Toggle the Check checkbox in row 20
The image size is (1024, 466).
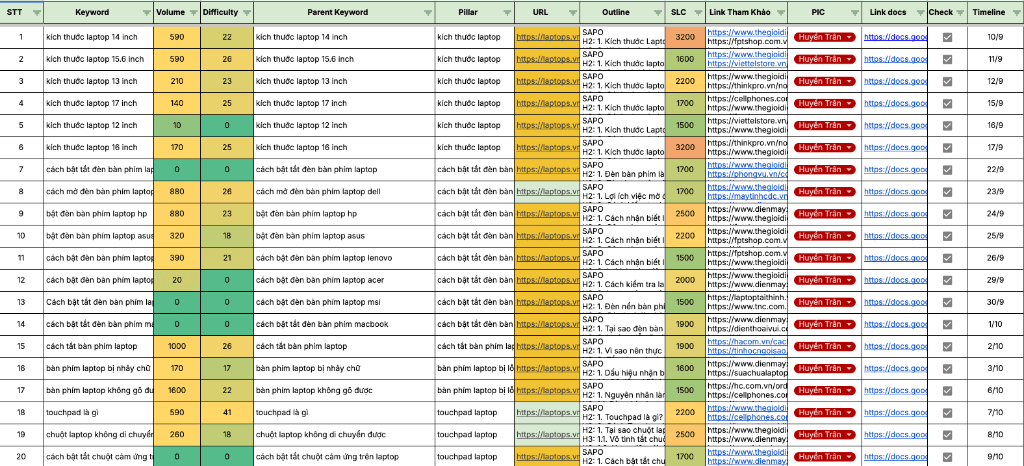[947, 456]
